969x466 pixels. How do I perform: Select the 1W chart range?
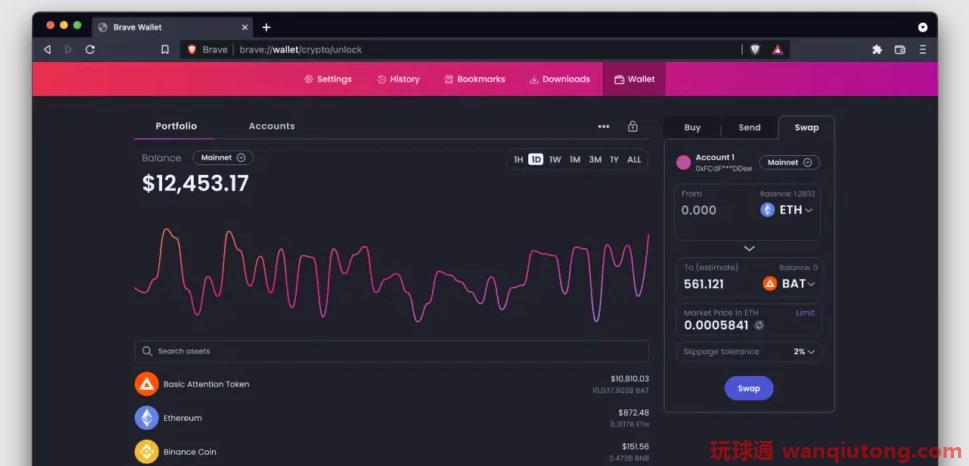[555, 159]
